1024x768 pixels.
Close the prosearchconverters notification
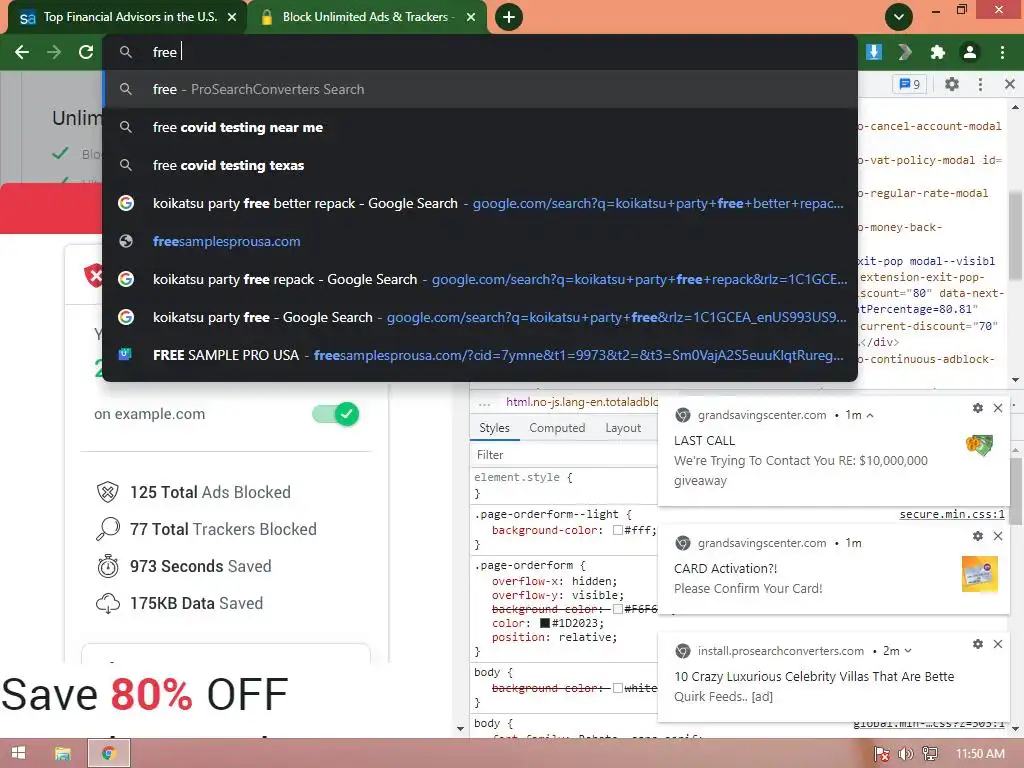(x=998, y=644)
